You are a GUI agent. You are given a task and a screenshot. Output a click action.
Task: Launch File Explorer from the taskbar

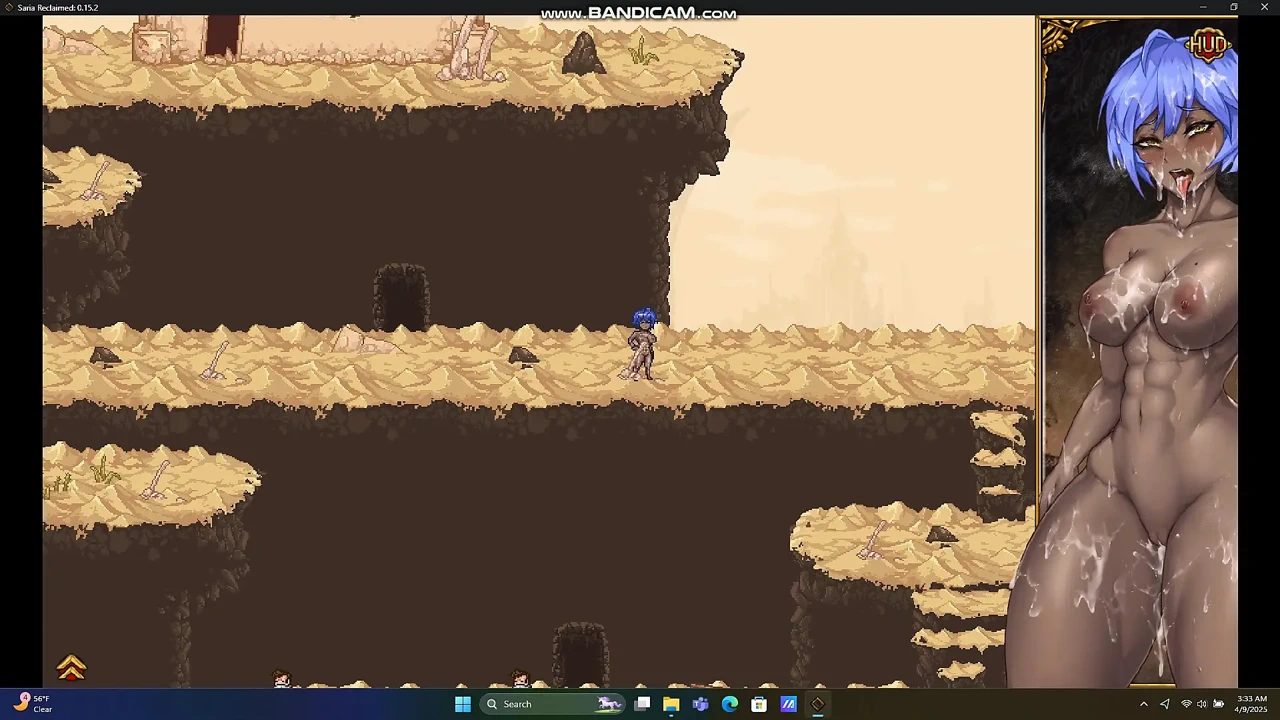671,704
